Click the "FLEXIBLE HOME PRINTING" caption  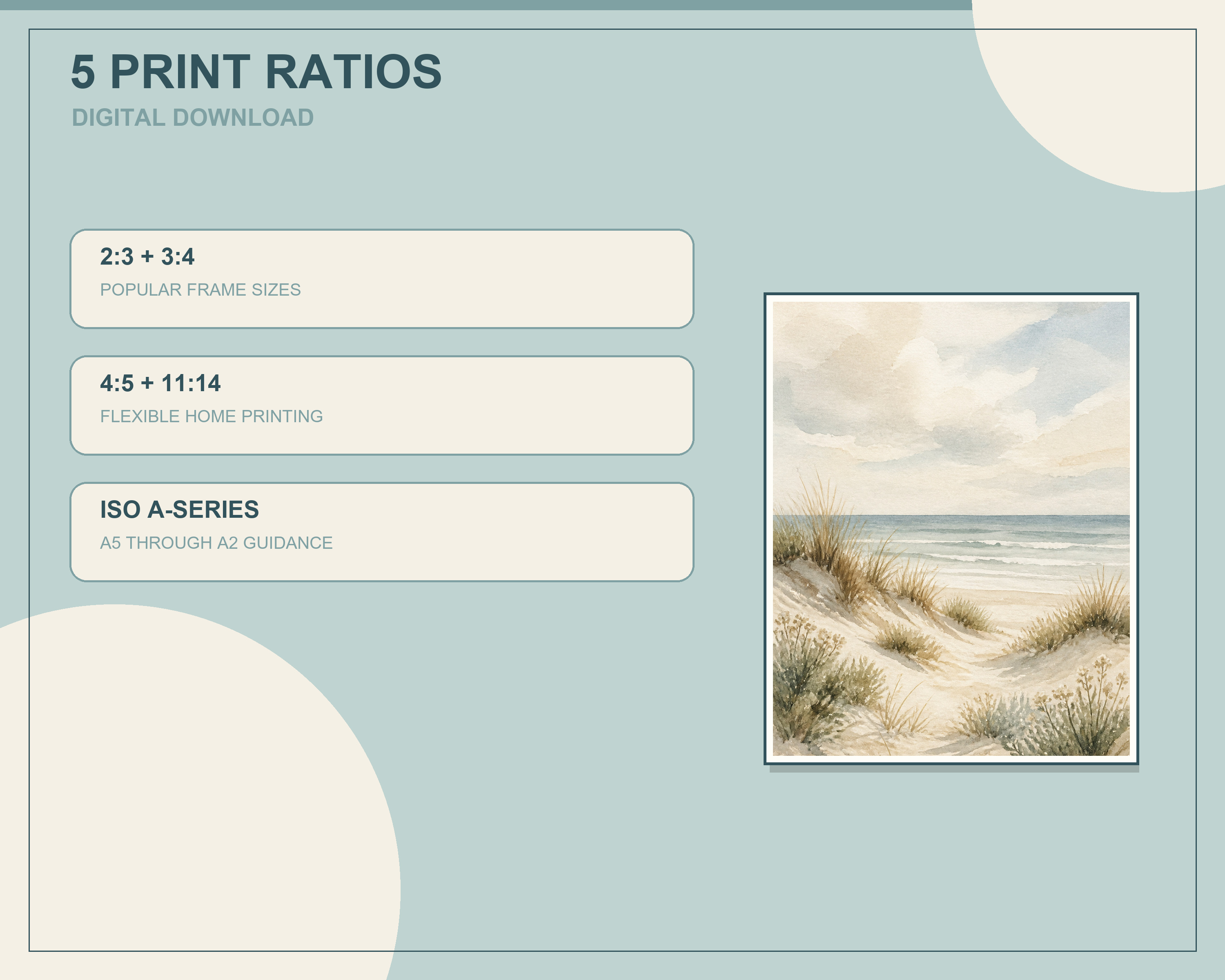(212, 416)
